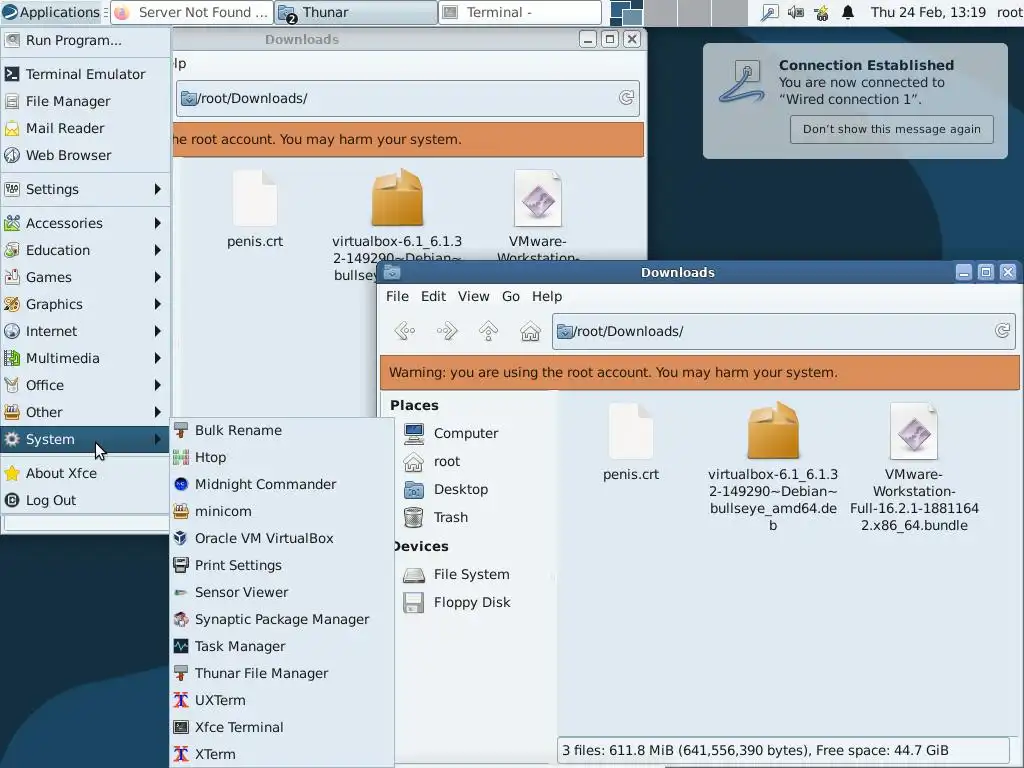Viewport: 1024px width, 768px height.
Task: Open Mail Reader
Action: pos(86,128)
